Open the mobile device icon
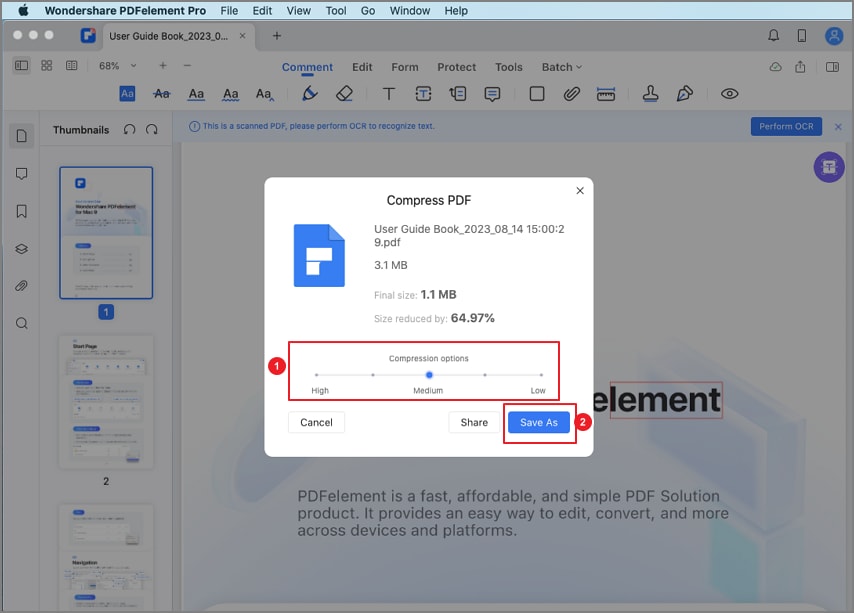 (802, 36)
